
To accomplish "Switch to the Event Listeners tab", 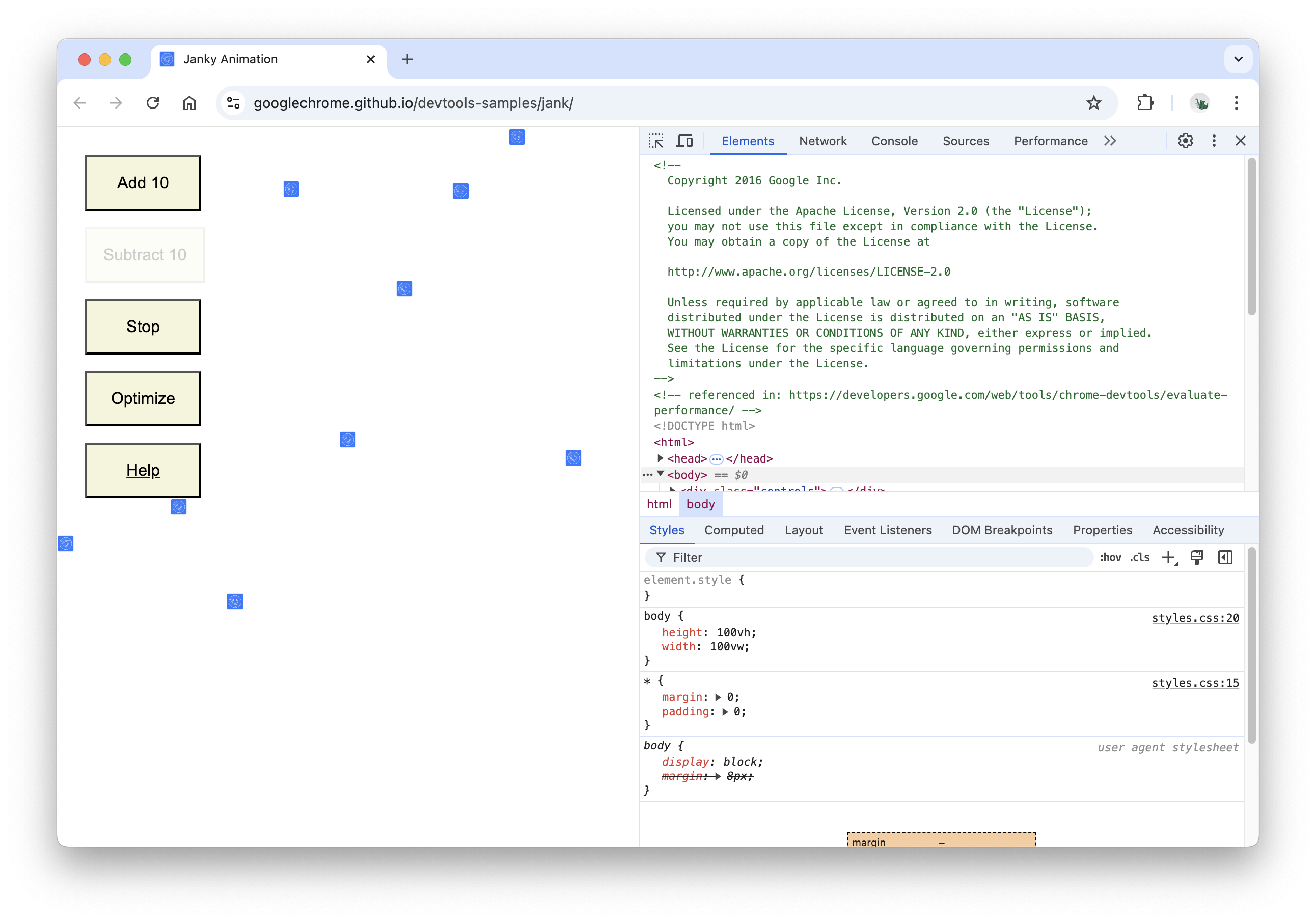I will [x=886, y=530].
